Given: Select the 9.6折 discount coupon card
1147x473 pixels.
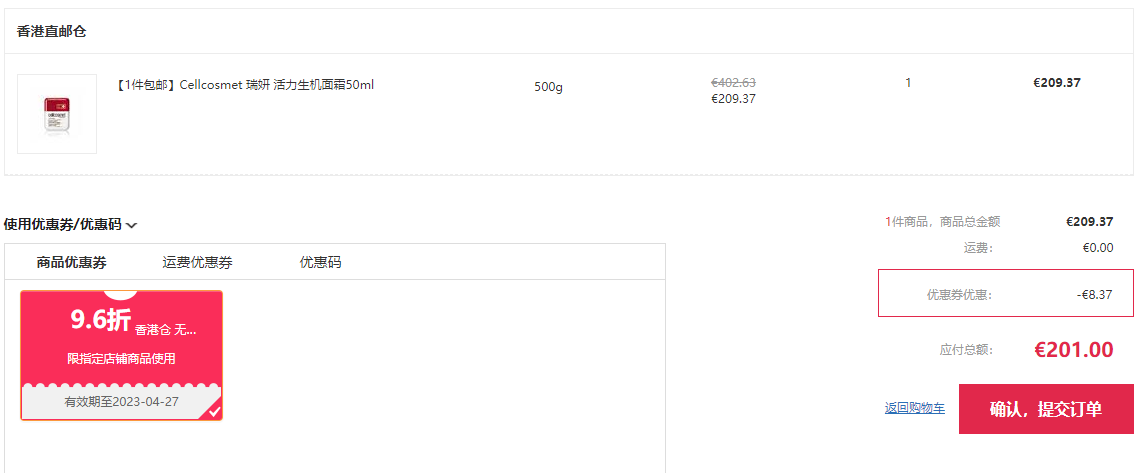Looking at the screenshot, I should [x=121, y=355].
